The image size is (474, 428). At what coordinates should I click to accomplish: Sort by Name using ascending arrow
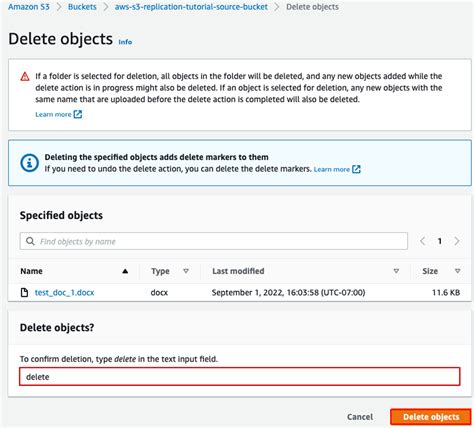point(125,271)
